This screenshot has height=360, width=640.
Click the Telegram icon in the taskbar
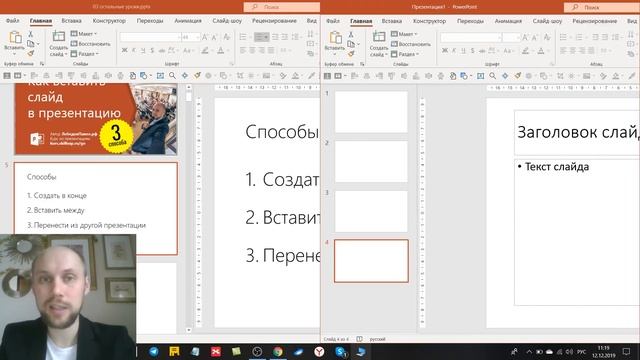tap(154, 351)
